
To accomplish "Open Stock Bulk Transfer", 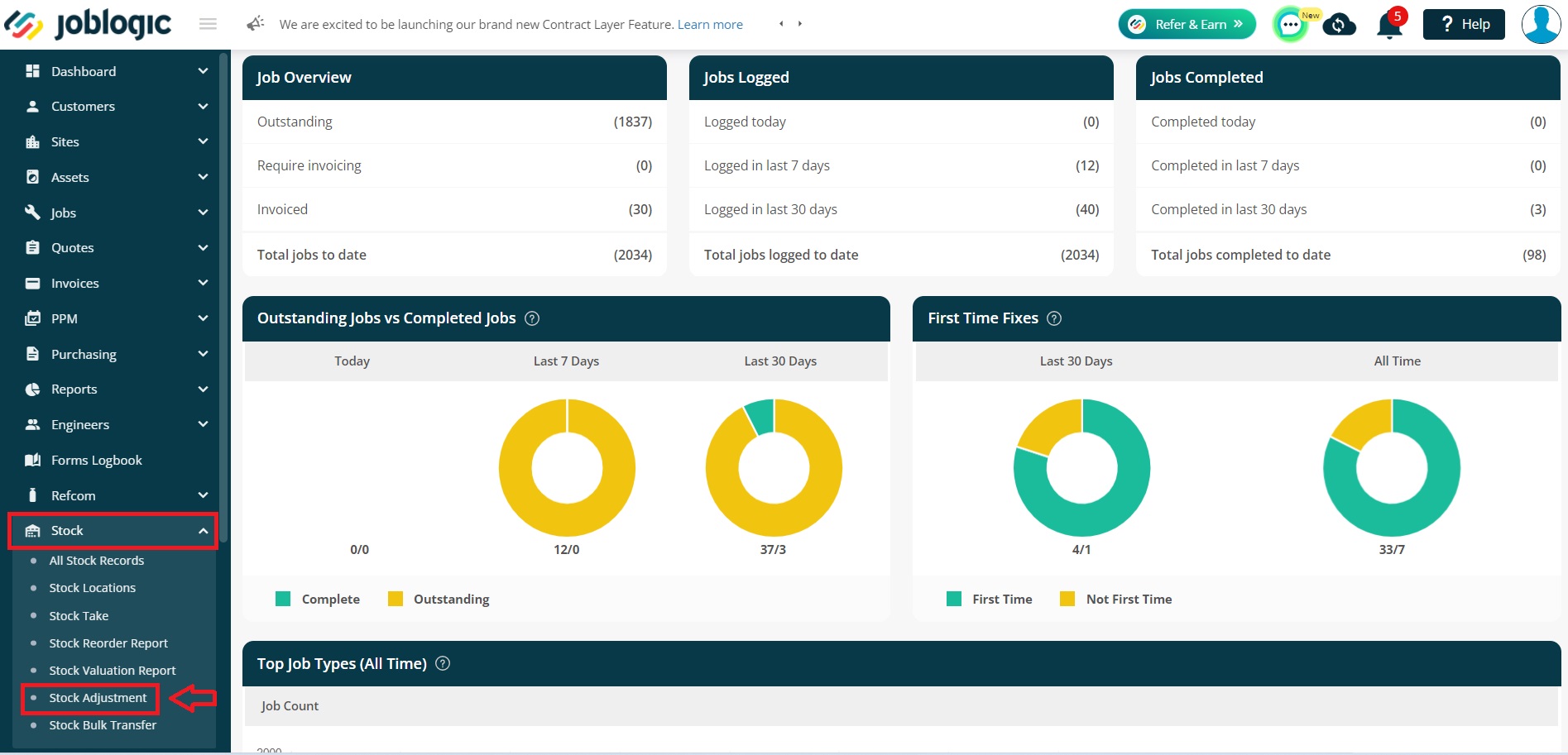I will pos(103,725).
